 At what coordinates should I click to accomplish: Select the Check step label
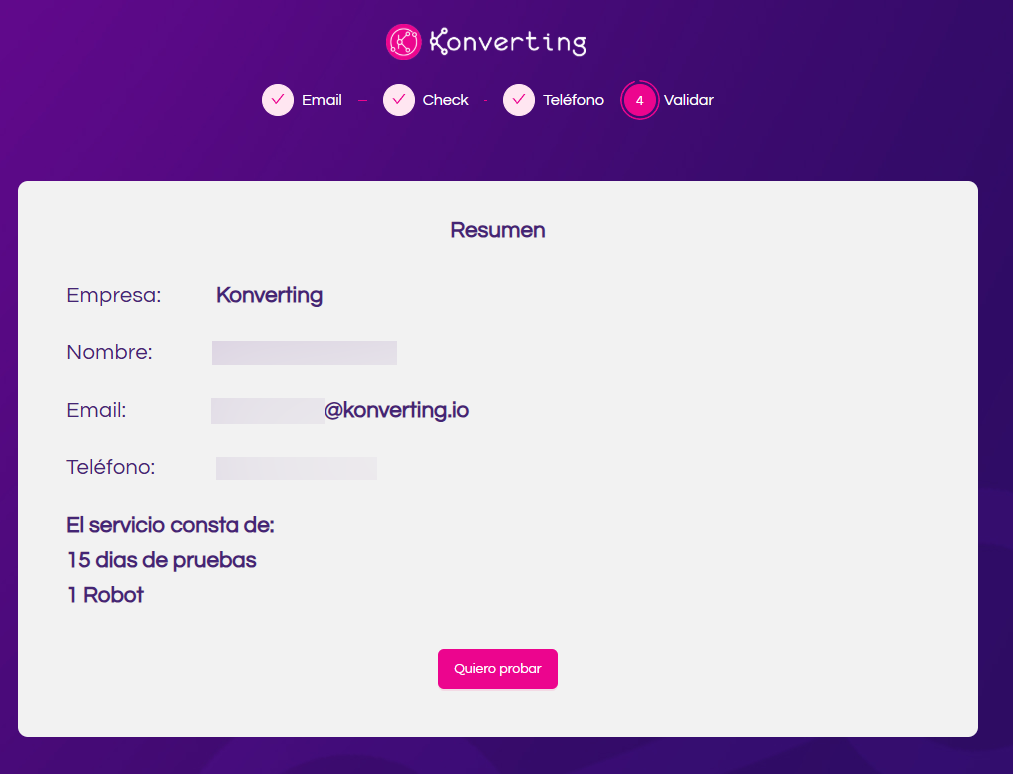[445, 100]
